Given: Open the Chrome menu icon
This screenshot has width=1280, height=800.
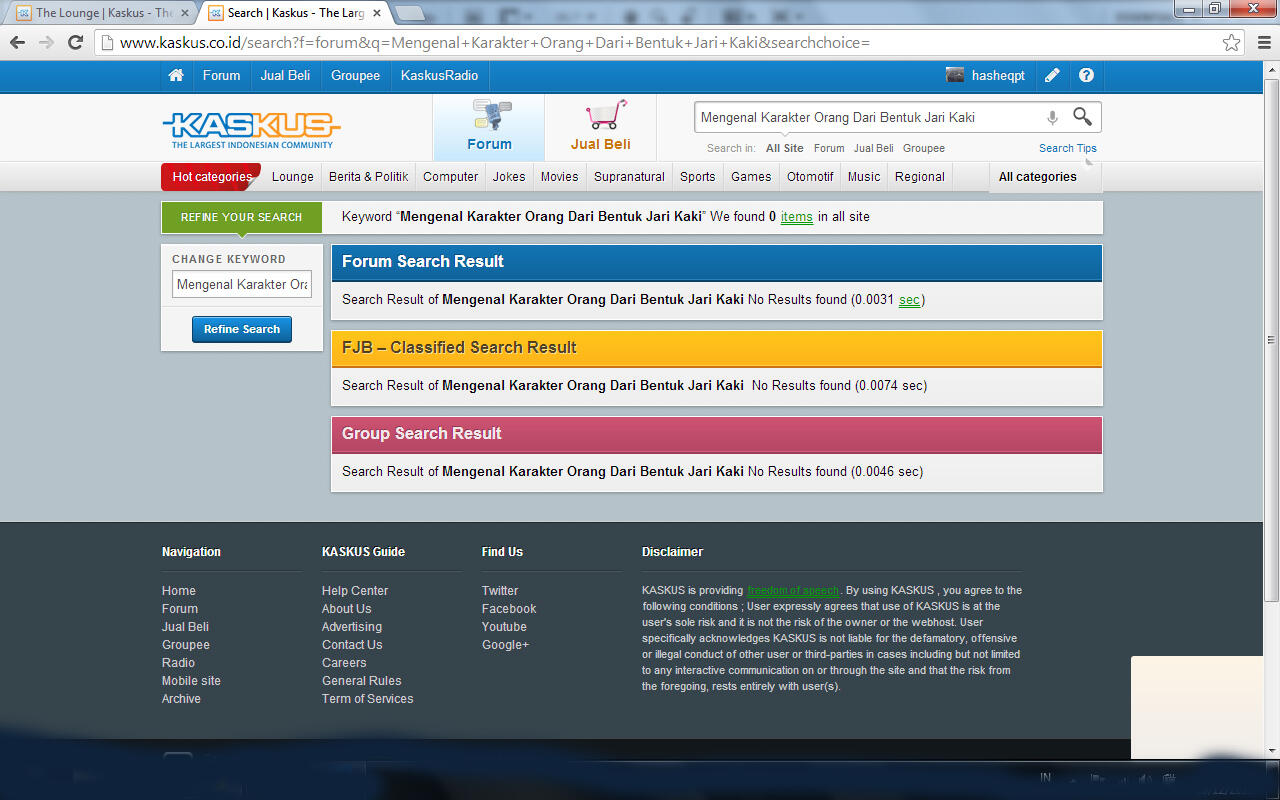Looking at the screenshot, I should pyautogui.click(x=1262, y=43).
